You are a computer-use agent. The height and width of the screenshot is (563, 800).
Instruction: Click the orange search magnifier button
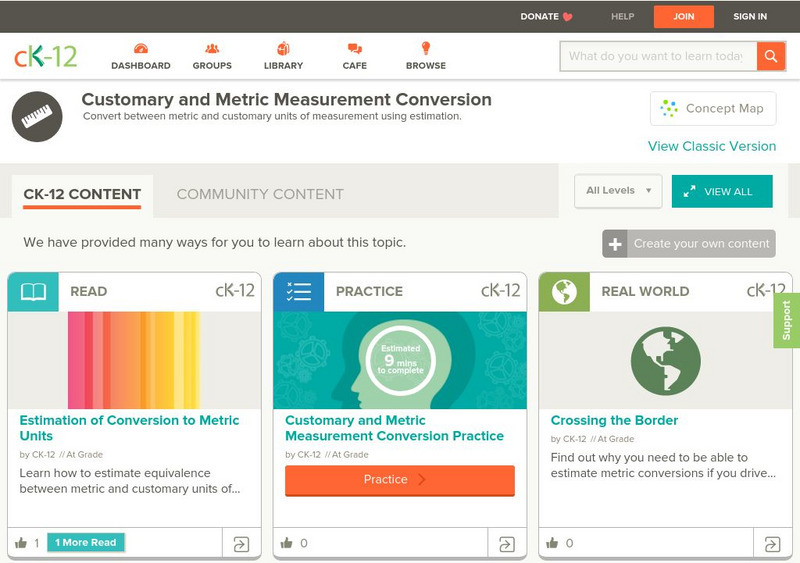click(x=771, y=56)
